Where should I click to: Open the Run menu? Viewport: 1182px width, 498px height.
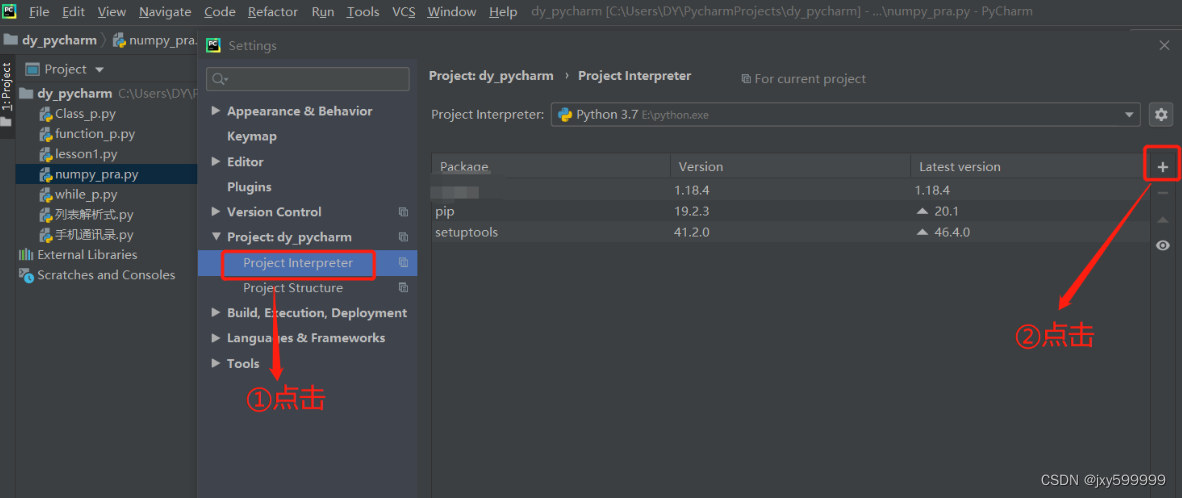click(x=323, y=11)
